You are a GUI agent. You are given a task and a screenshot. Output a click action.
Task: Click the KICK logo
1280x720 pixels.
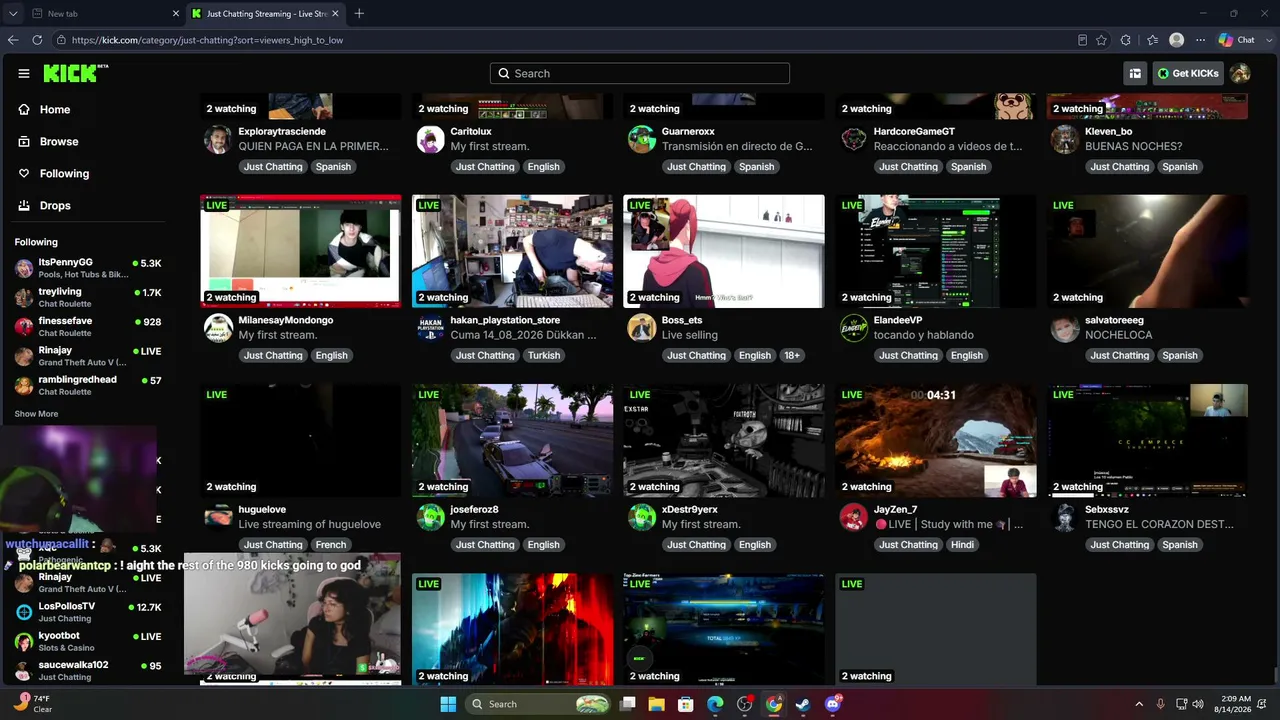pyautogui.click(x=75, y=73)
